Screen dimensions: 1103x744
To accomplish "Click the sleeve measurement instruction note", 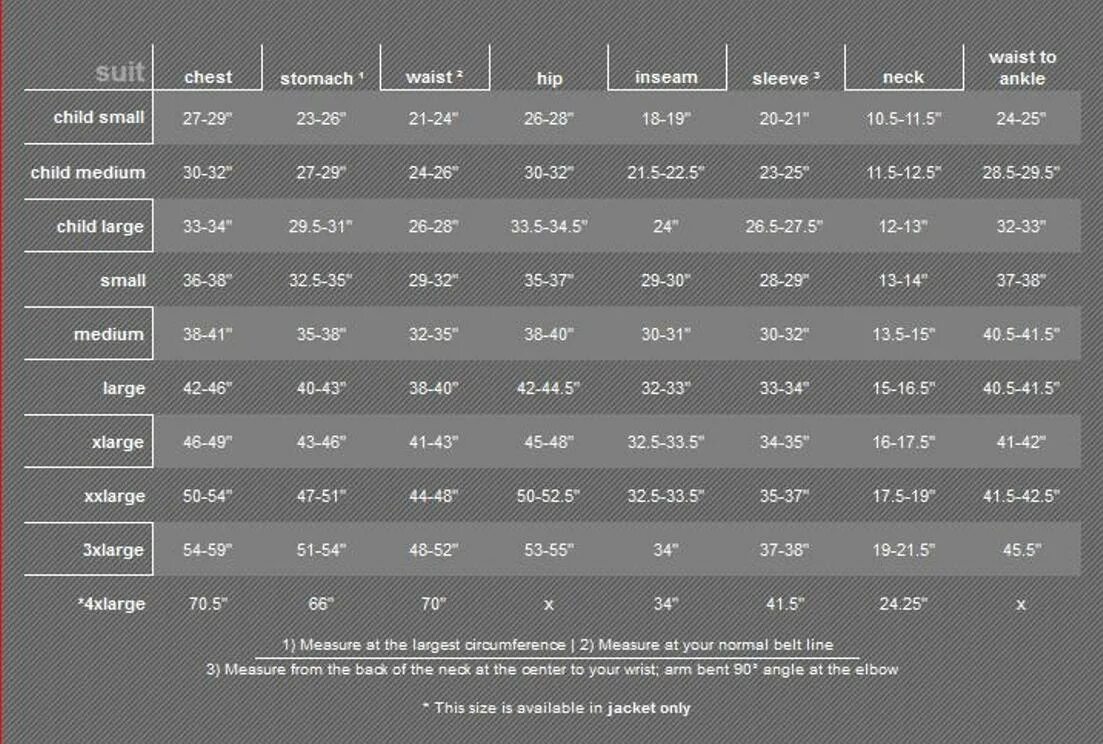I will coord(552,669).
